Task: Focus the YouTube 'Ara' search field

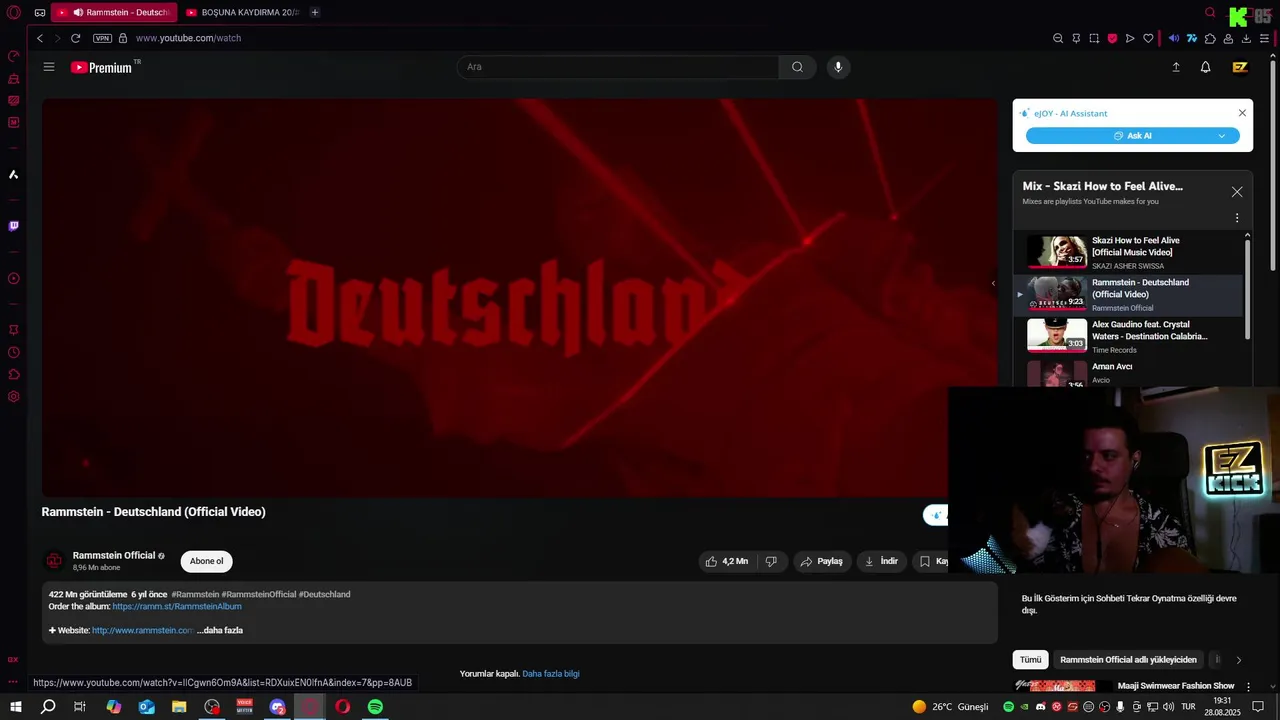Action: [617, 67]
